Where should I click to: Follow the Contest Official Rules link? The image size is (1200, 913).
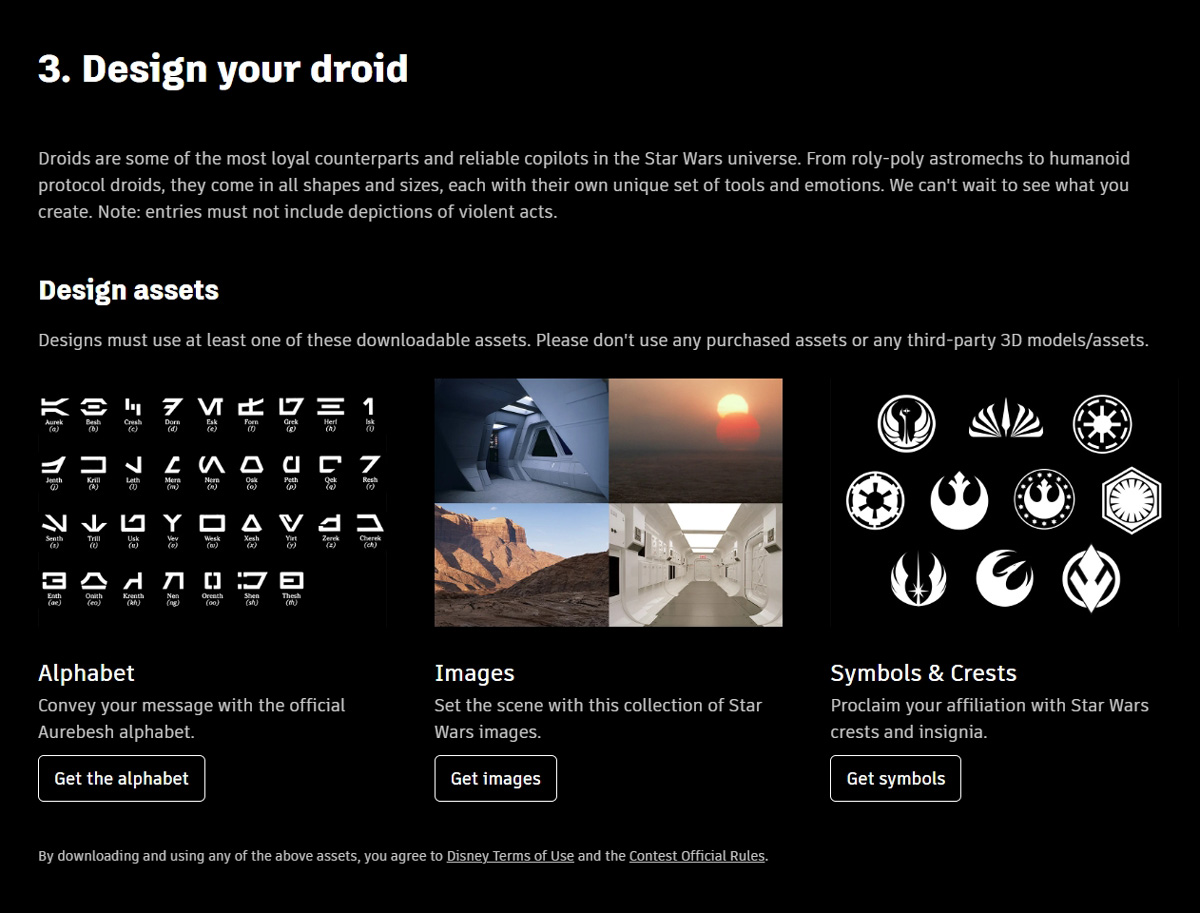pyautogui.click(x=697, y=856)
